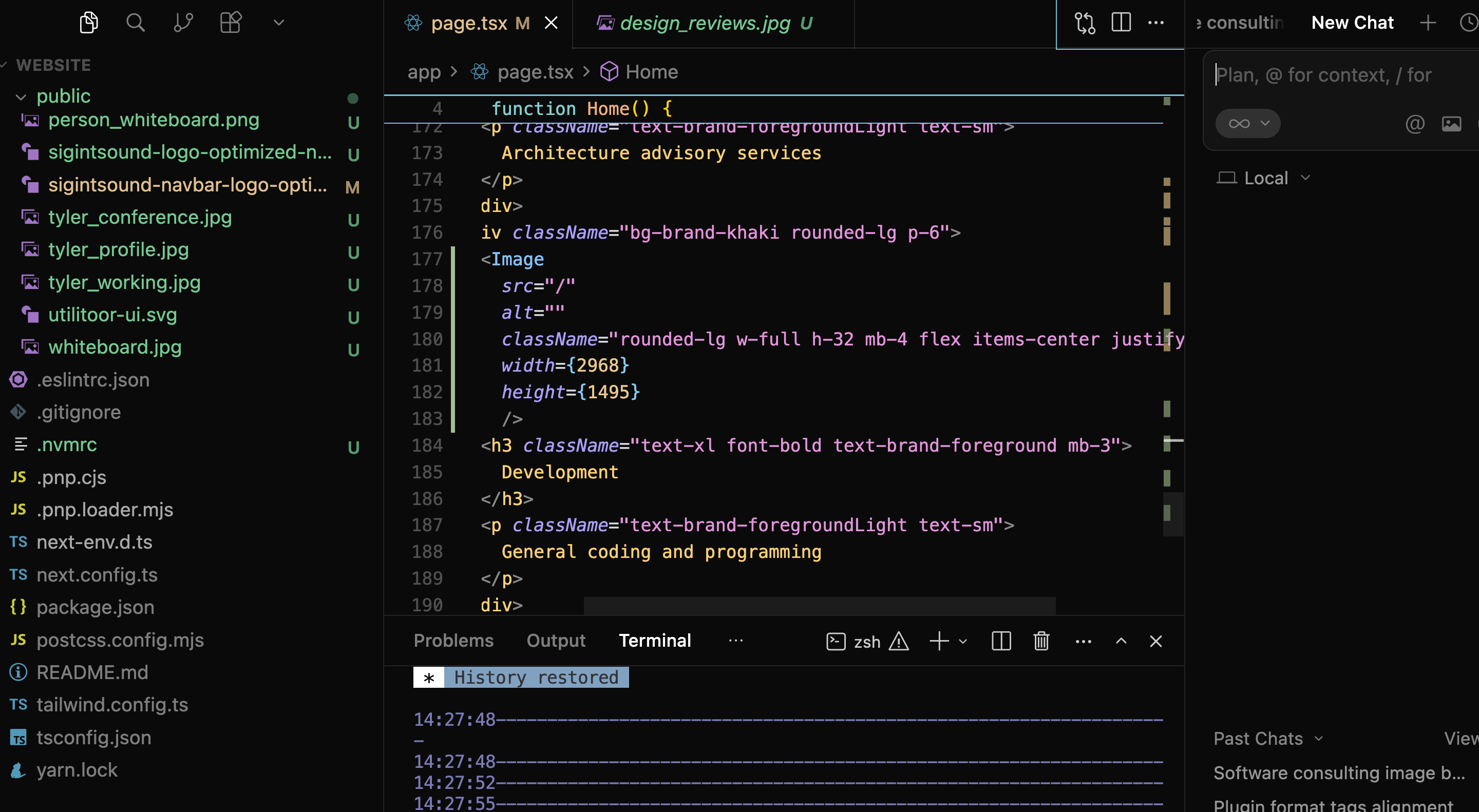Toggle split terminal view
This screenshot has width=1479, height=812.
point(1000,641)
